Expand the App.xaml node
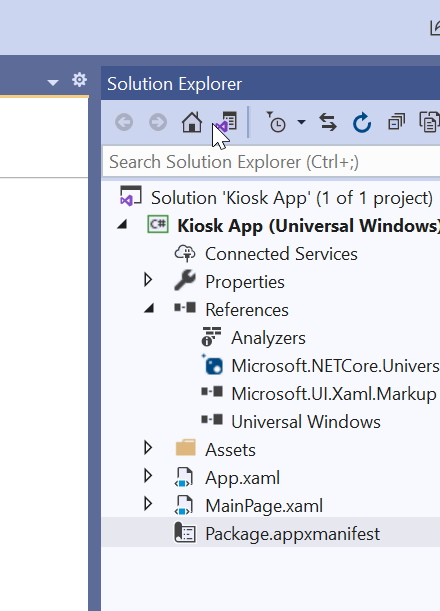Image resolution: width=440 pixels, height=611 pixels. 148,476
